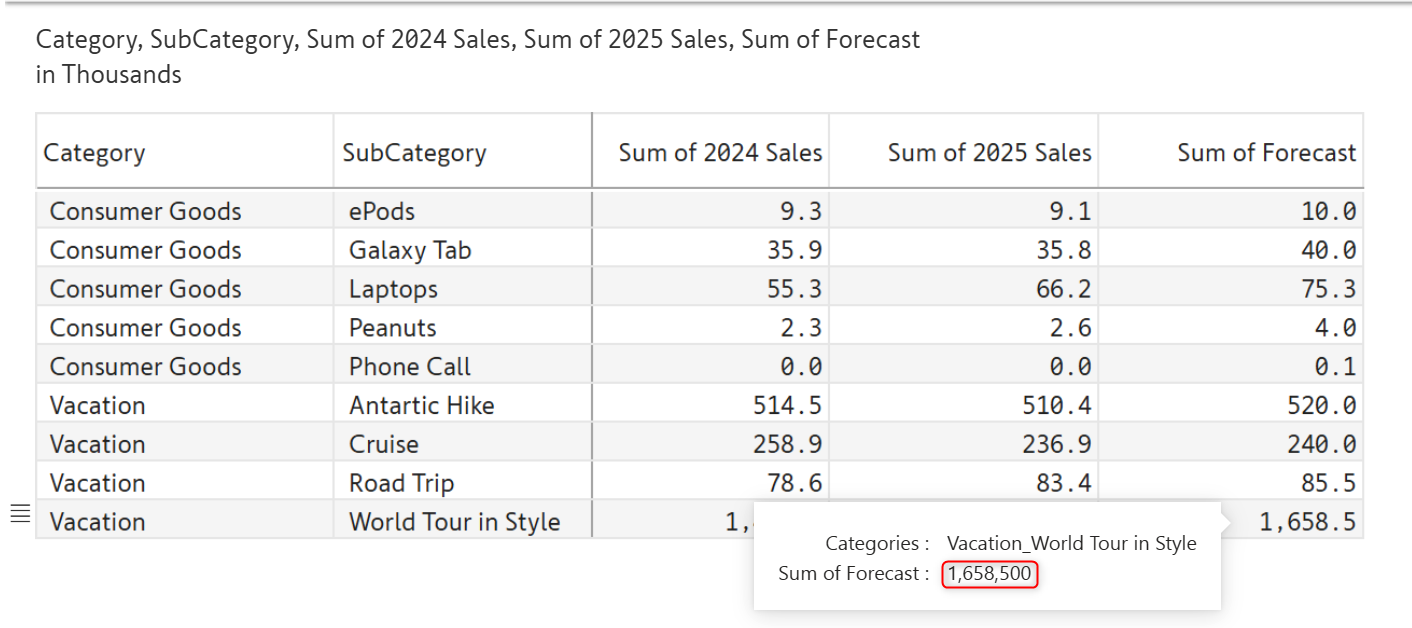Click the 66.2 Laptops 2025 sales value

tap(1063, 289)
